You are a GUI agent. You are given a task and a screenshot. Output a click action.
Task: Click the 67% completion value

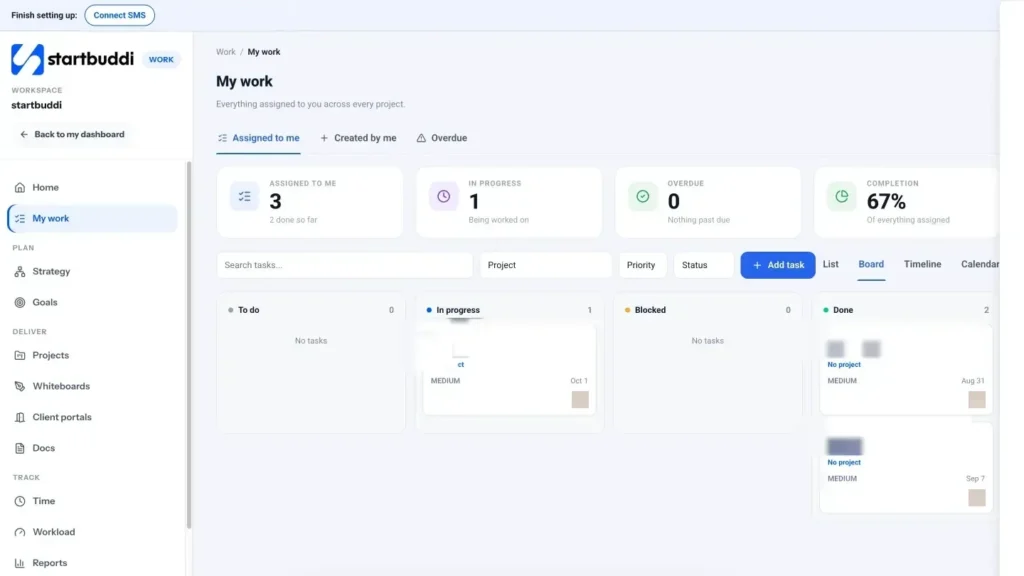click(886, 202)
